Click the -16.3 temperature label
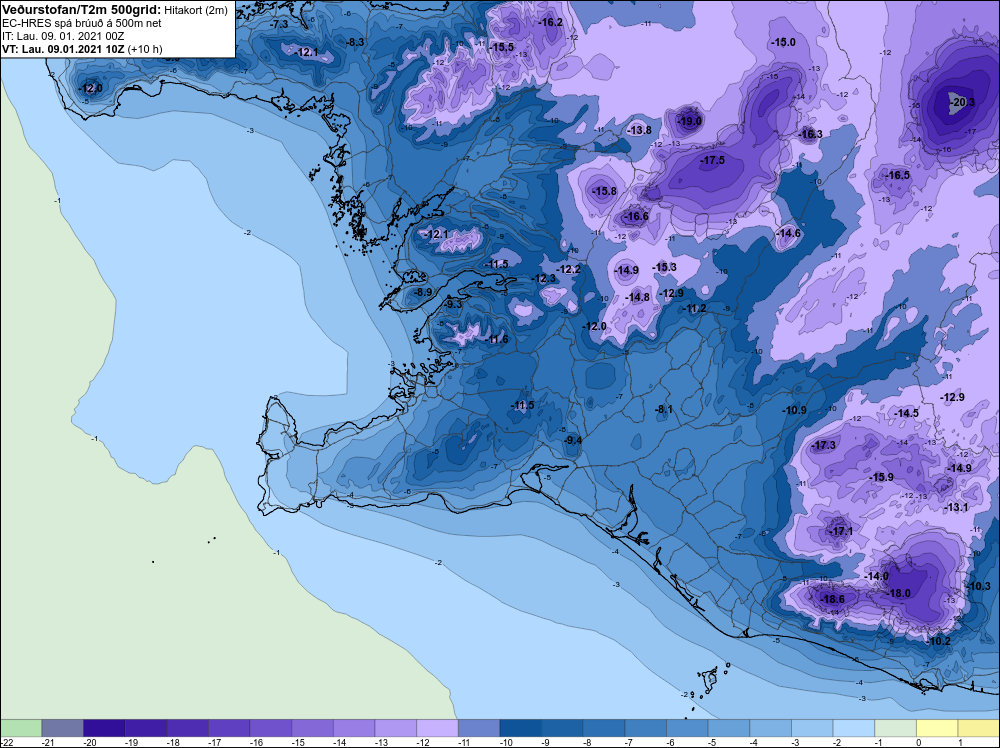This screenshot has height=748, width=1000. [810, 135]
